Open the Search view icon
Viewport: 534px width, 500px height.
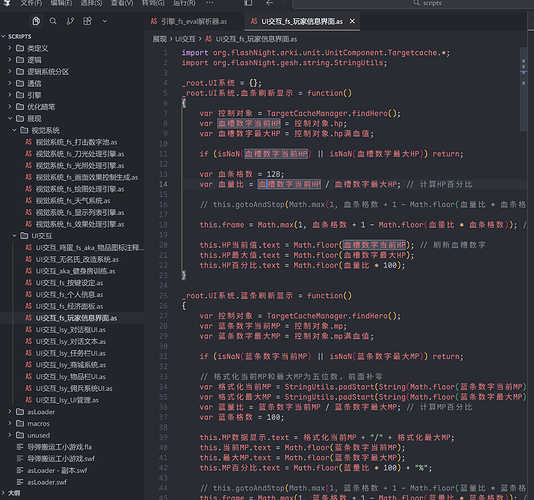click(53, 21)
